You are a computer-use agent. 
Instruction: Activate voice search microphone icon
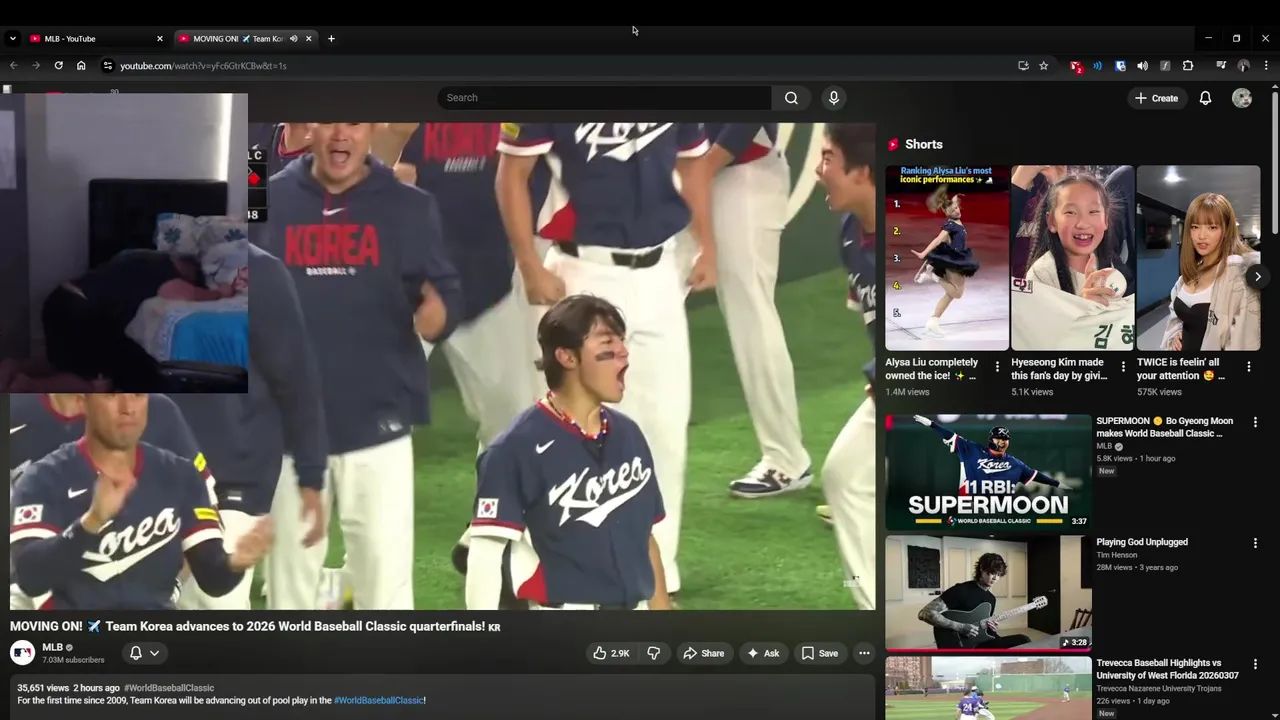[834, 98]
